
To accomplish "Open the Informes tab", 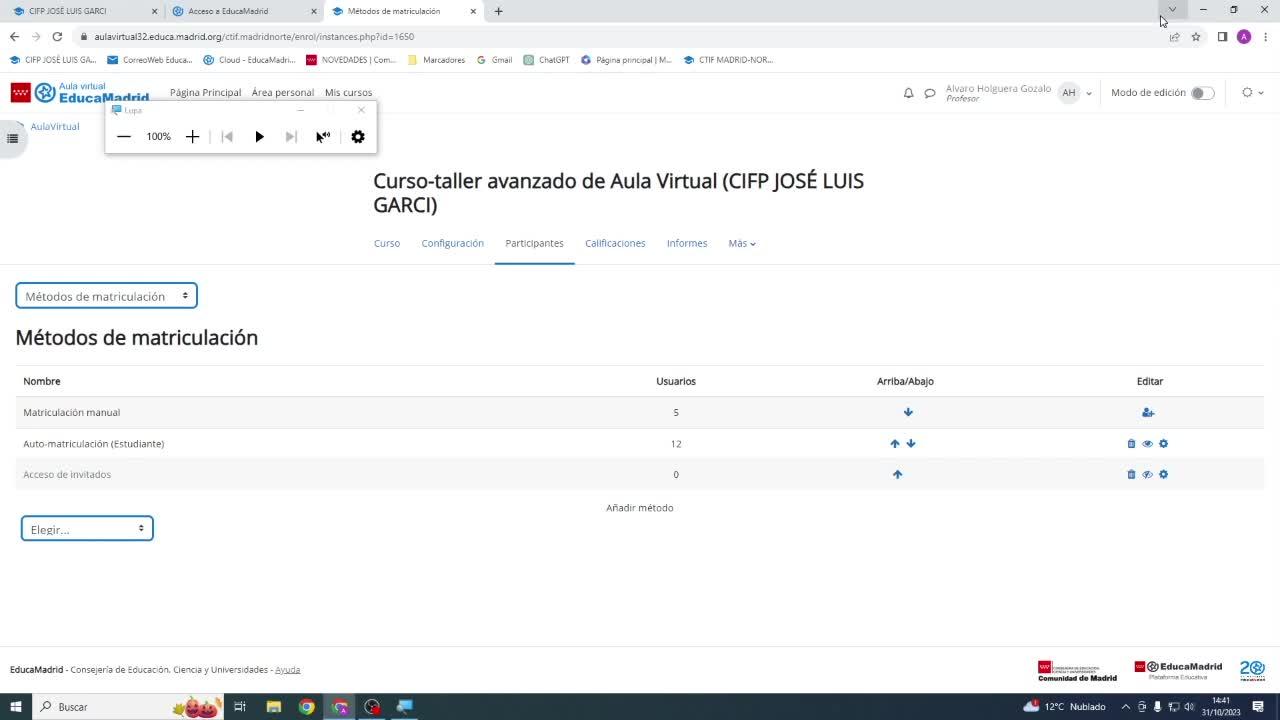I will [687, 243].
